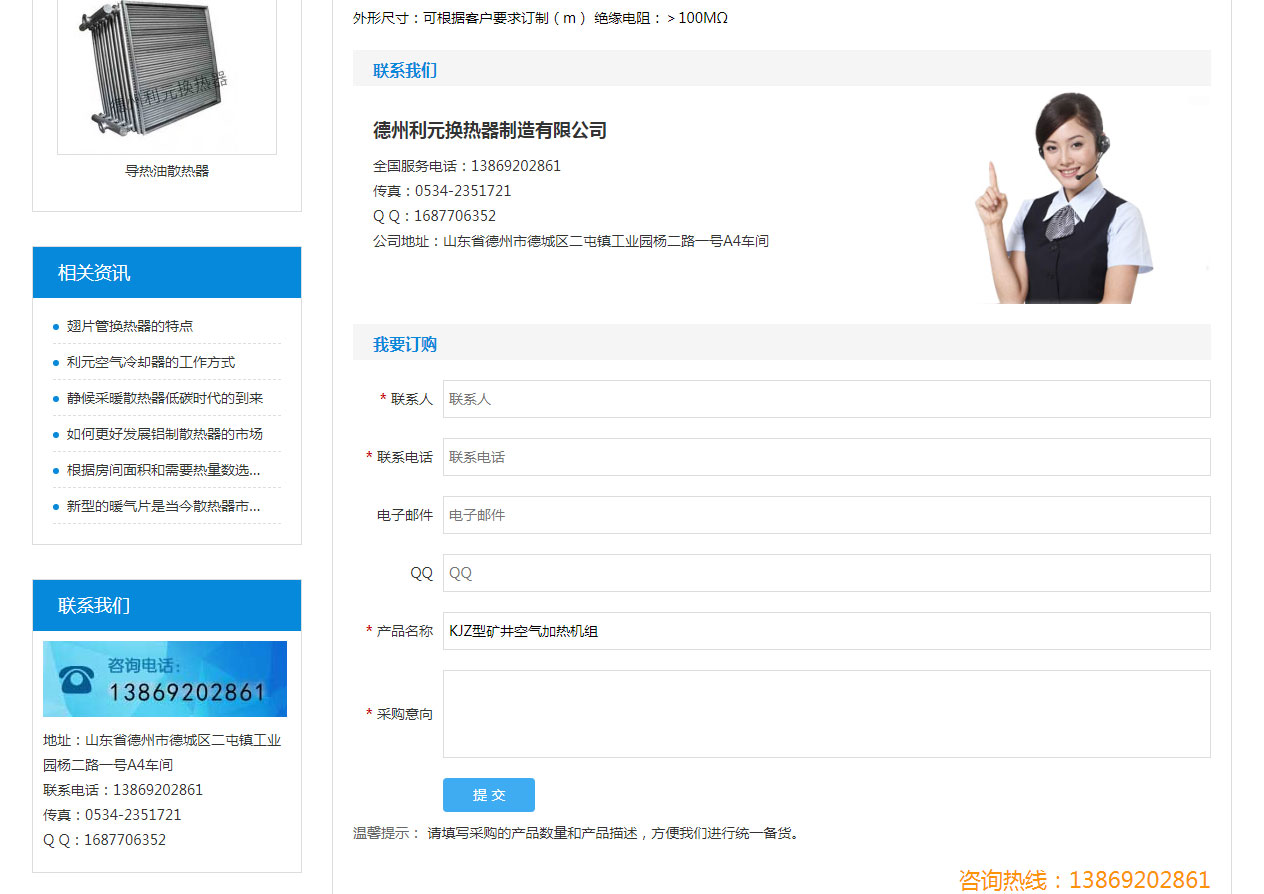Open article 静候采暖散热器低碳时代的到来

(165, 398)
